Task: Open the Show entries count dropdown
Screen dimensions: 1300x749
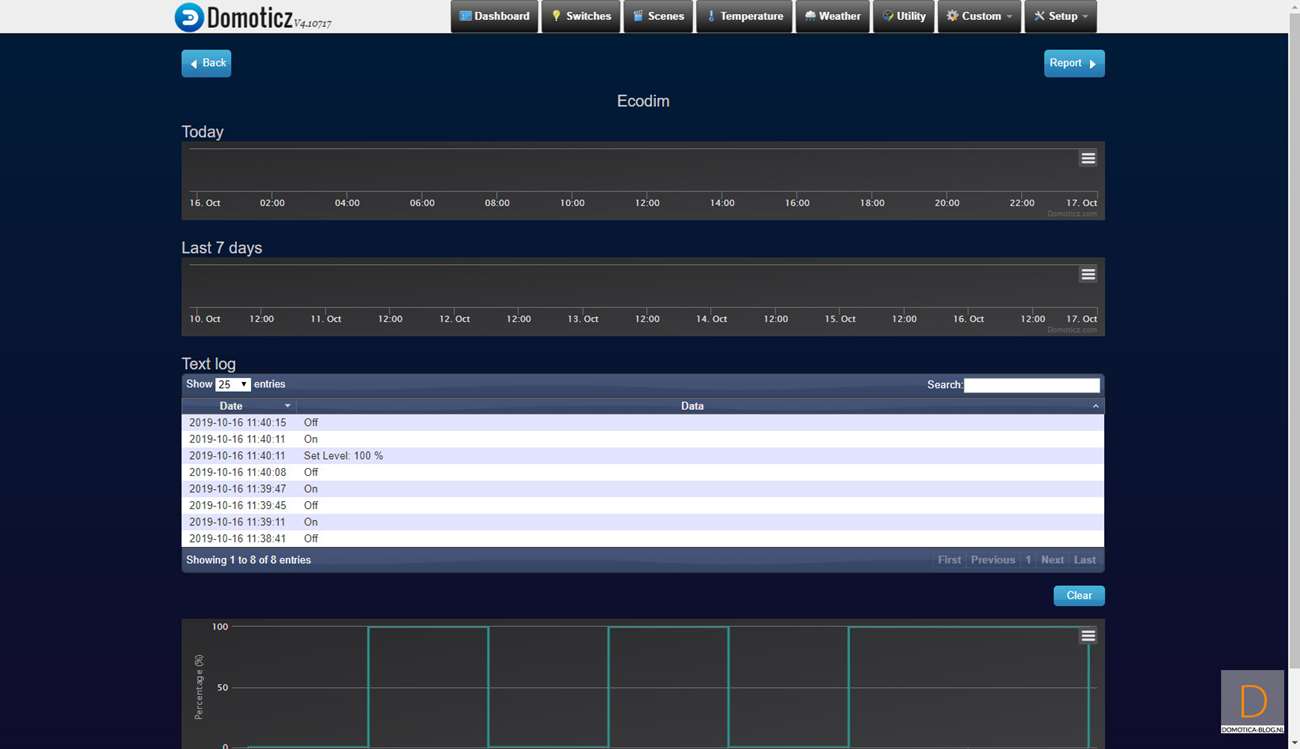Action: [x=233, y=384]
